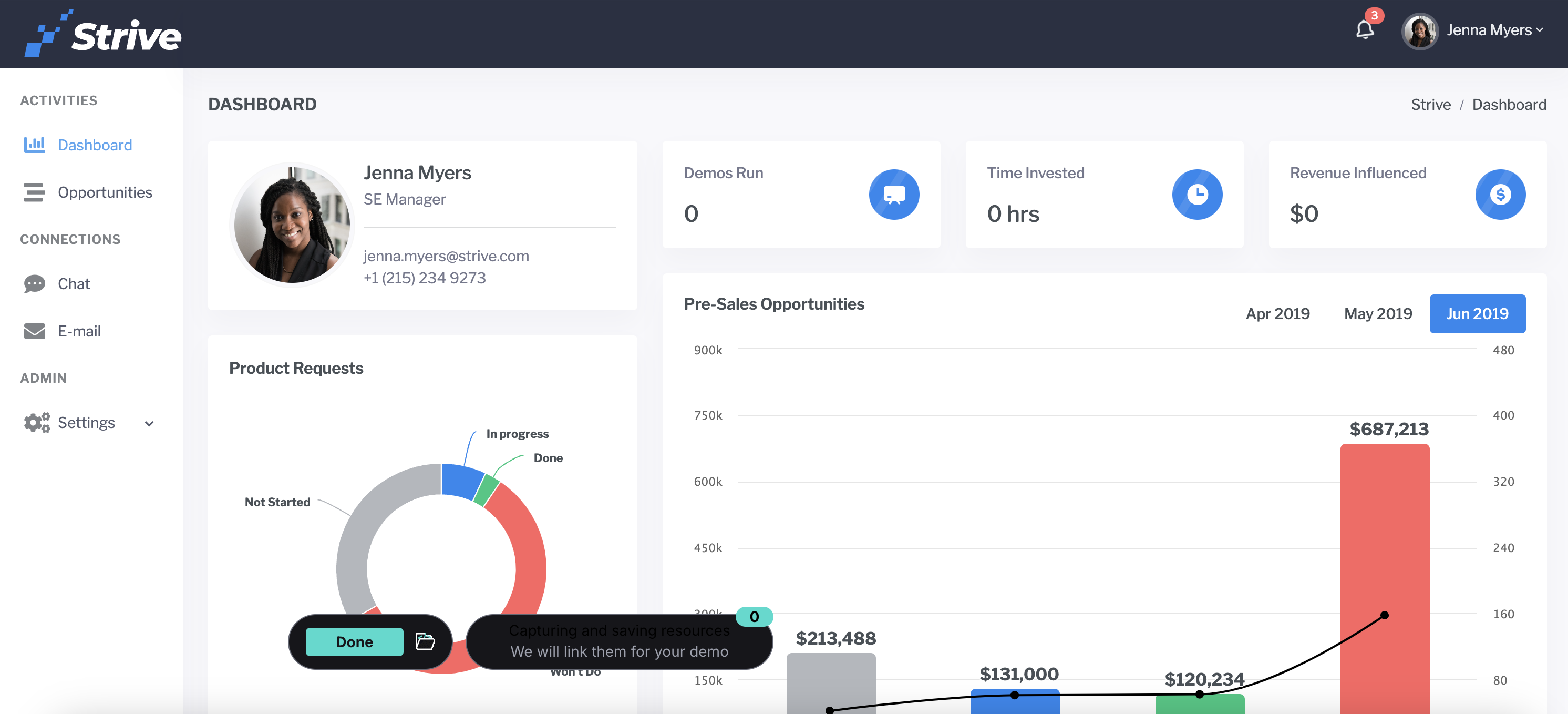Click the line point above the red bar

pyautogui.click(x=1384, y=615)
